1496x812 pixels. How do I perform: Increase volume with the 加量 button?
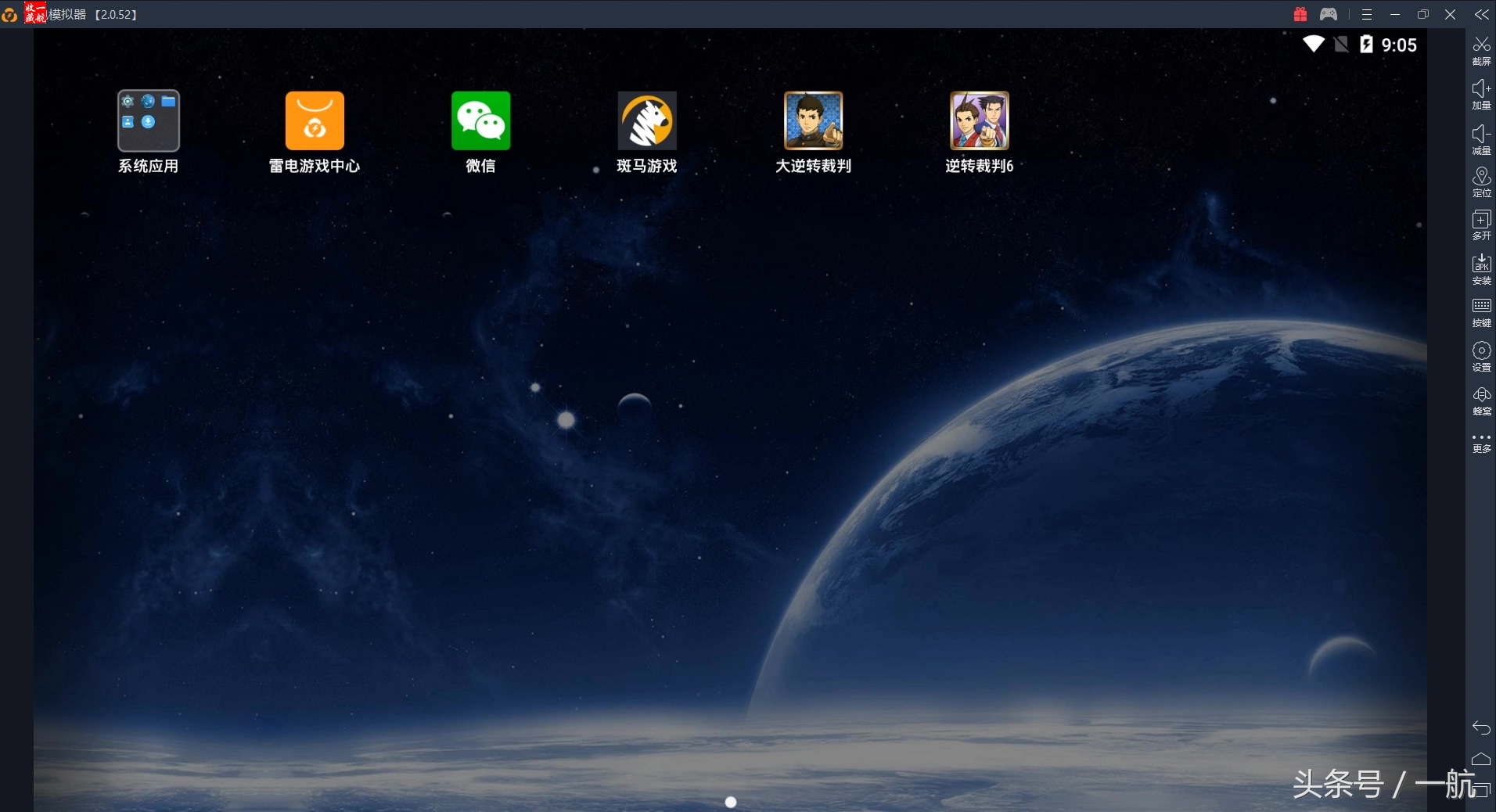pyautogui.click(x=1481, y=94)
